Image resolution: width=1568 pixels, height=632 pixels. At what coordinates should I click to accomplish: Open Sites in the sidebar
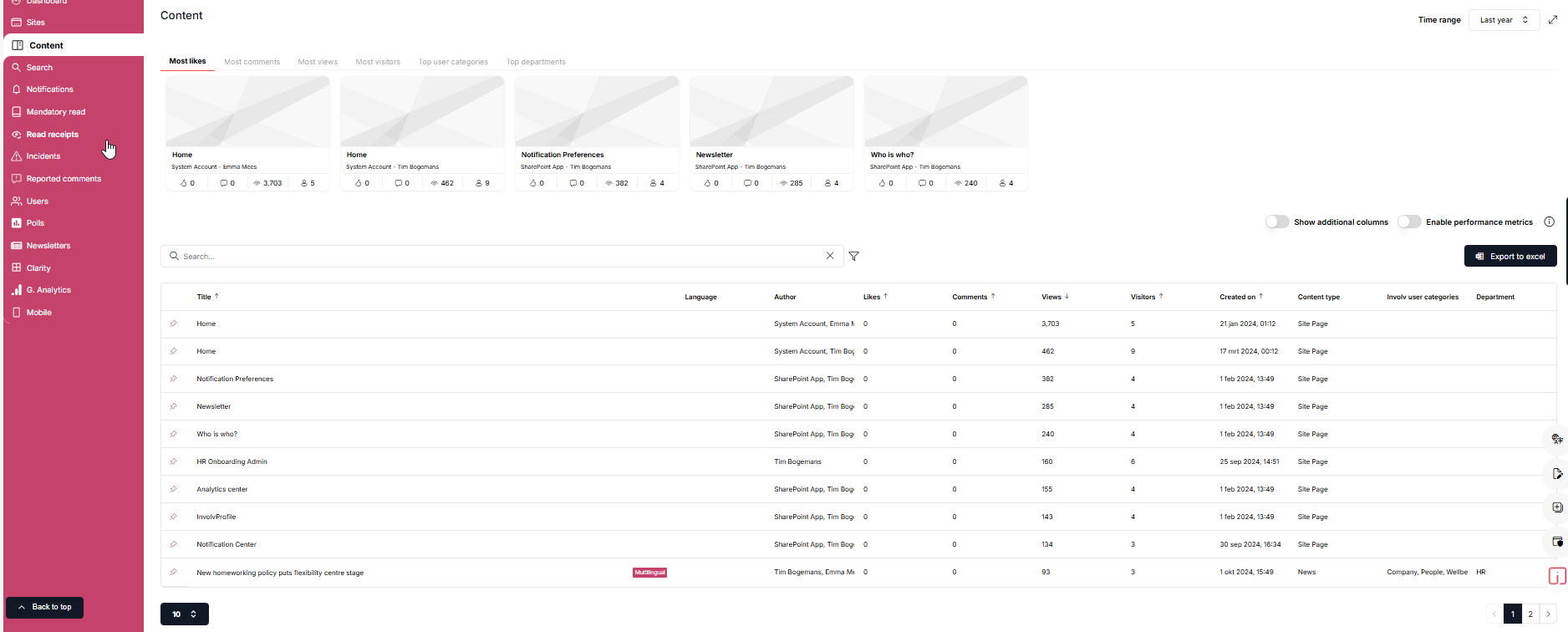(35, 23)
